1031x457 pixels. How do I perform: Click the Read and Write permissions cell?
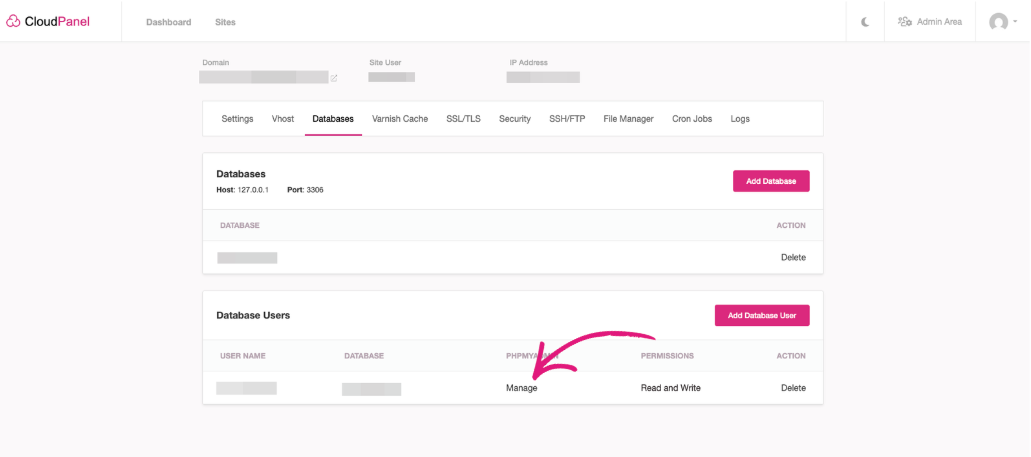[x=671, y=388]
